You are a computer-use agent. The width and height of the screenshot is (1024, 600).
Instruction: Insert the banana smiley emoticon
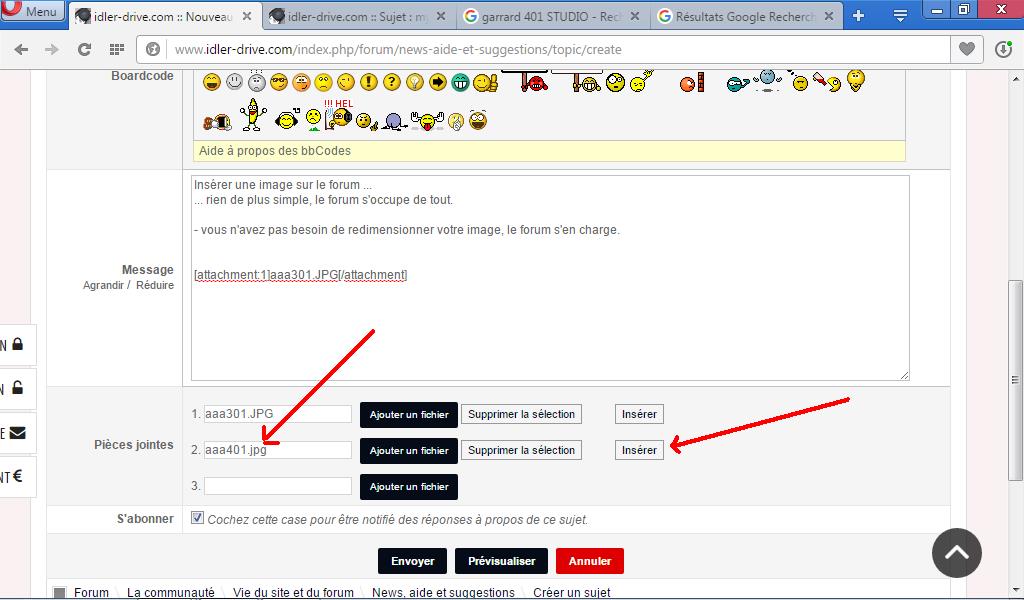coord(253,116)
